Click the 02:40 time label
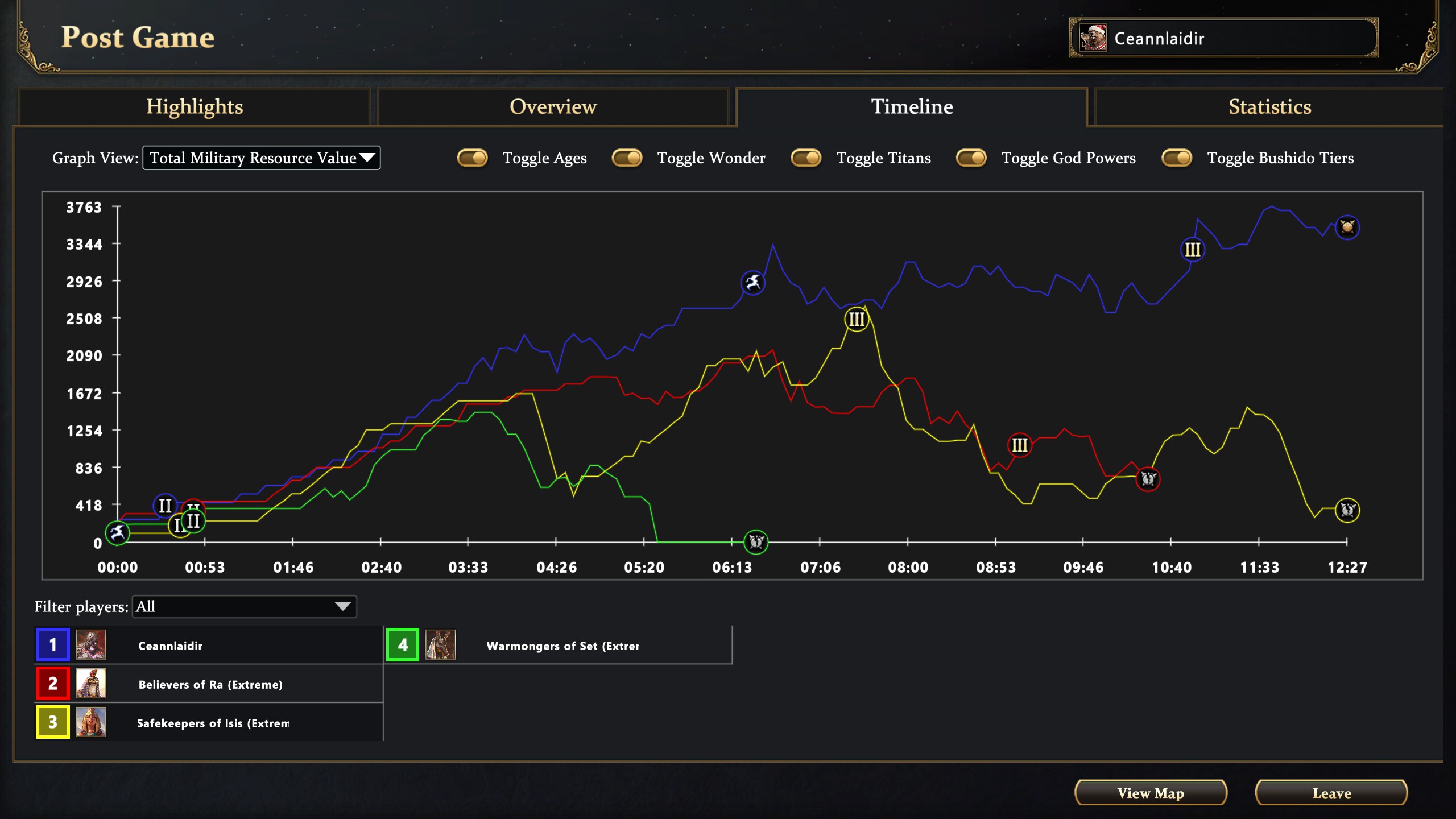The height and width of the screenshot is (819, 1456). point(382,568)
